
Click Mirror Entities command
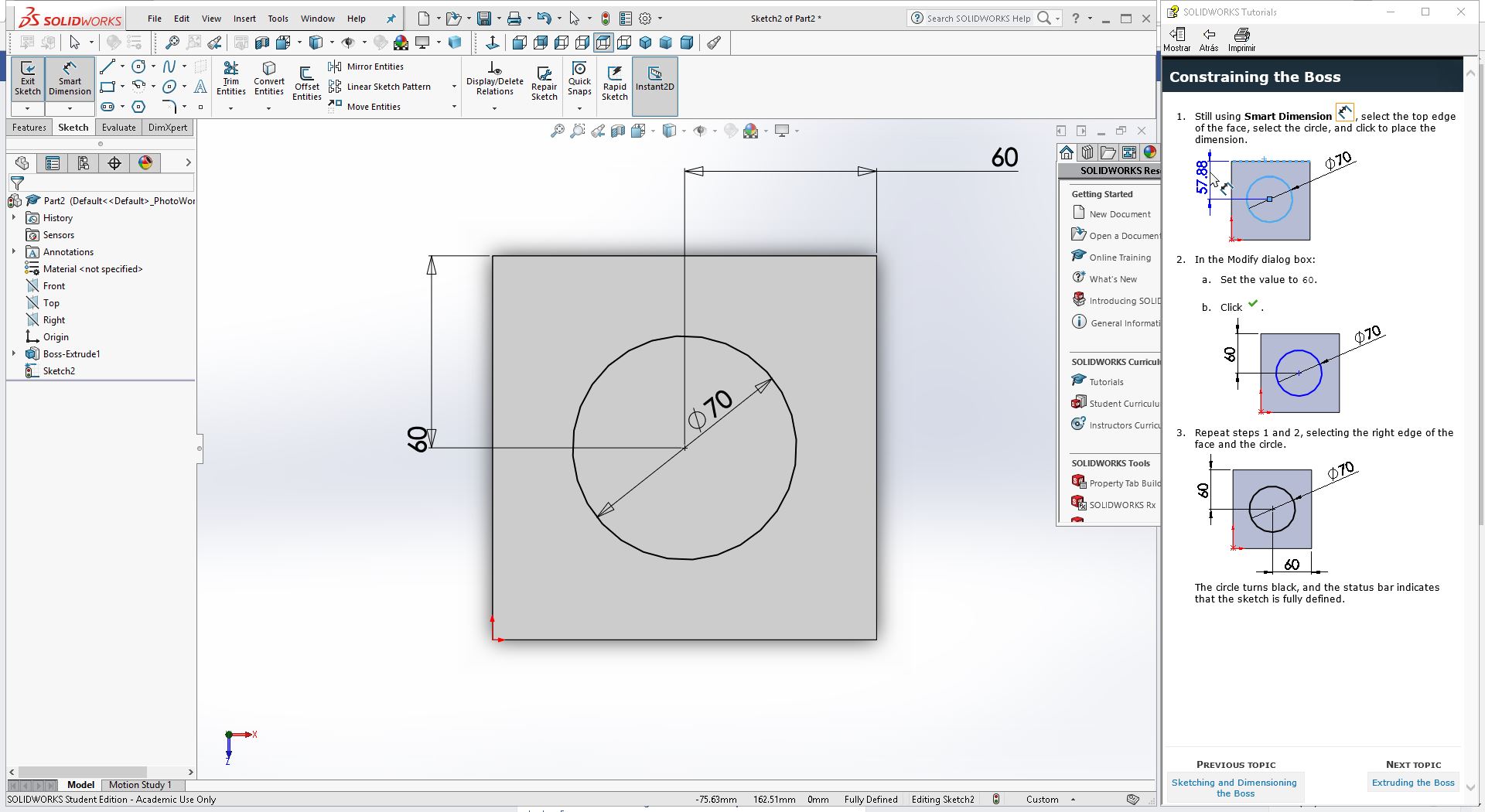366,67
